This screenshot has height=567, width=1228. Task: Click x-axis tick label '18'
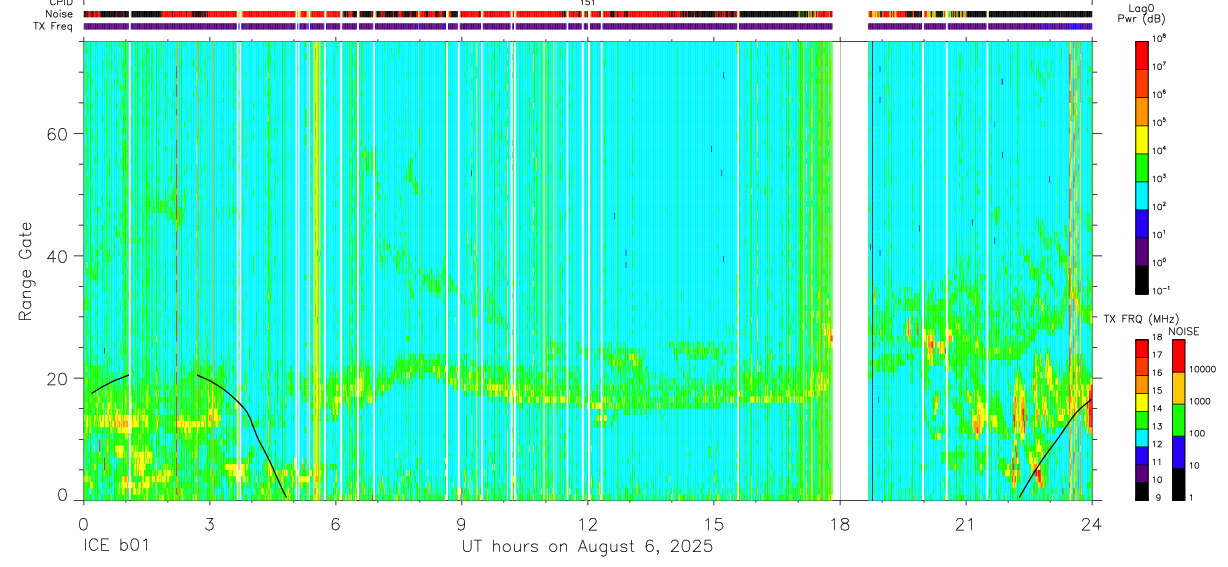pyautogui.click(x=839, y=524)
